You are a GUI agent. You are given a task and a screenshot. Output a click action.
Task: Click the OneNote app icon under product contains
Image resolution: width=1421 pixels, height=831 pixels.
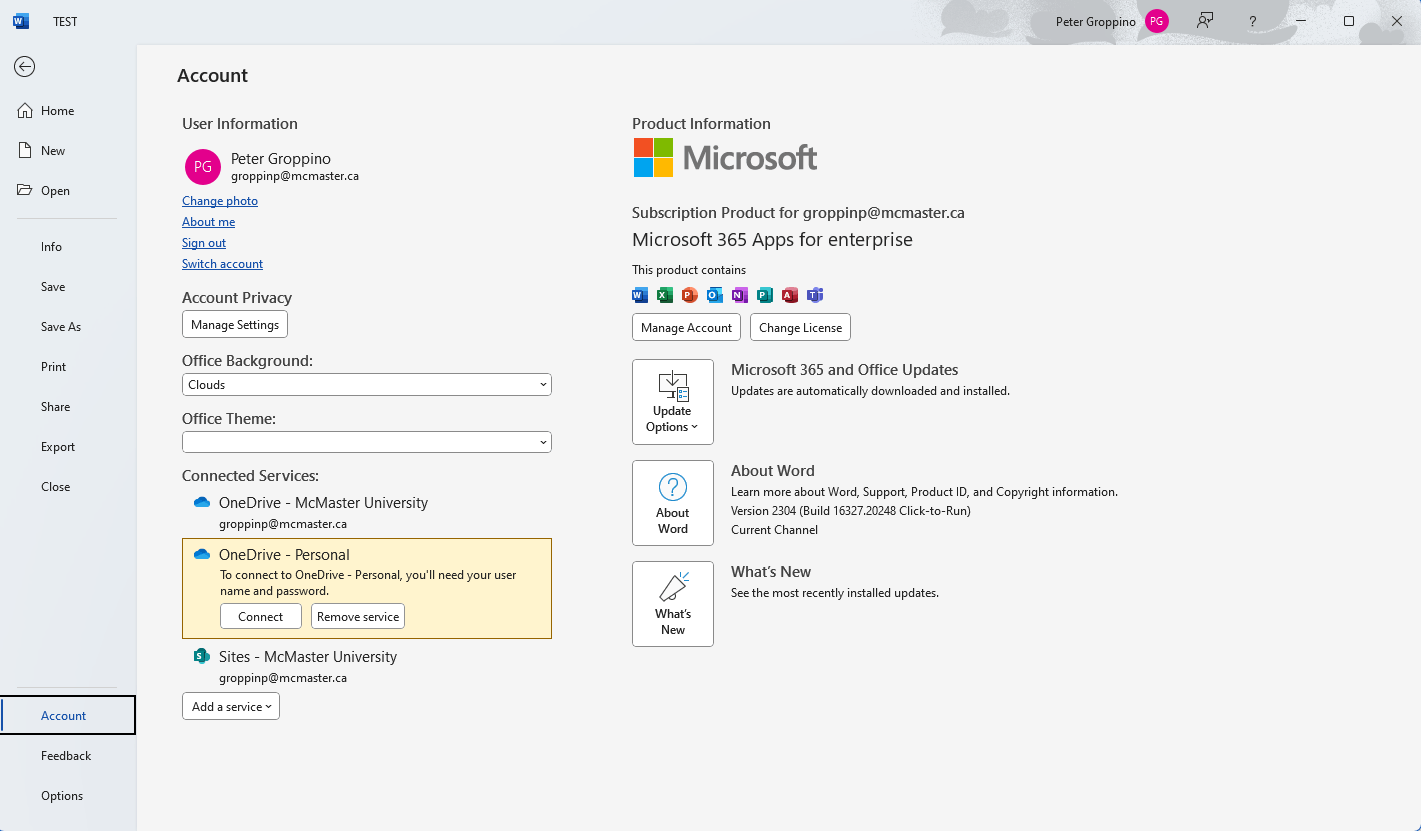740,295
